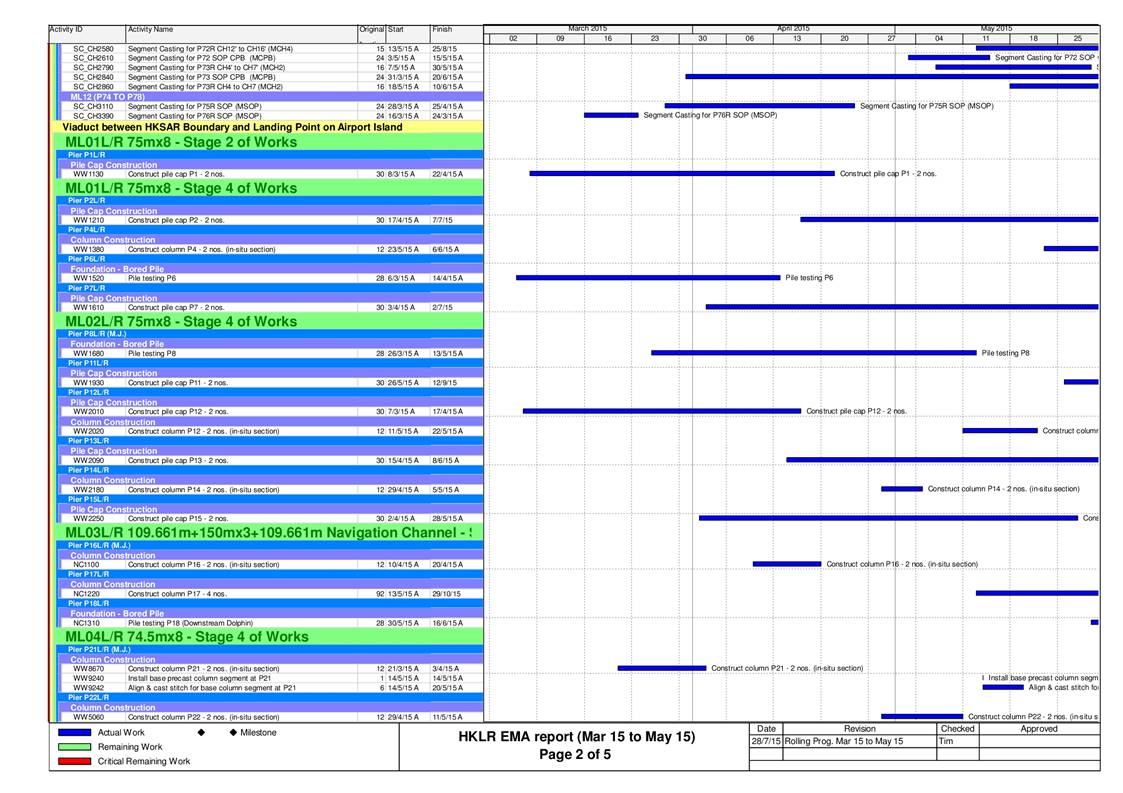Viewport: 1123px width, 793px height.
Task: Click activity ID WW1380
Action: (x=88, y=249)
